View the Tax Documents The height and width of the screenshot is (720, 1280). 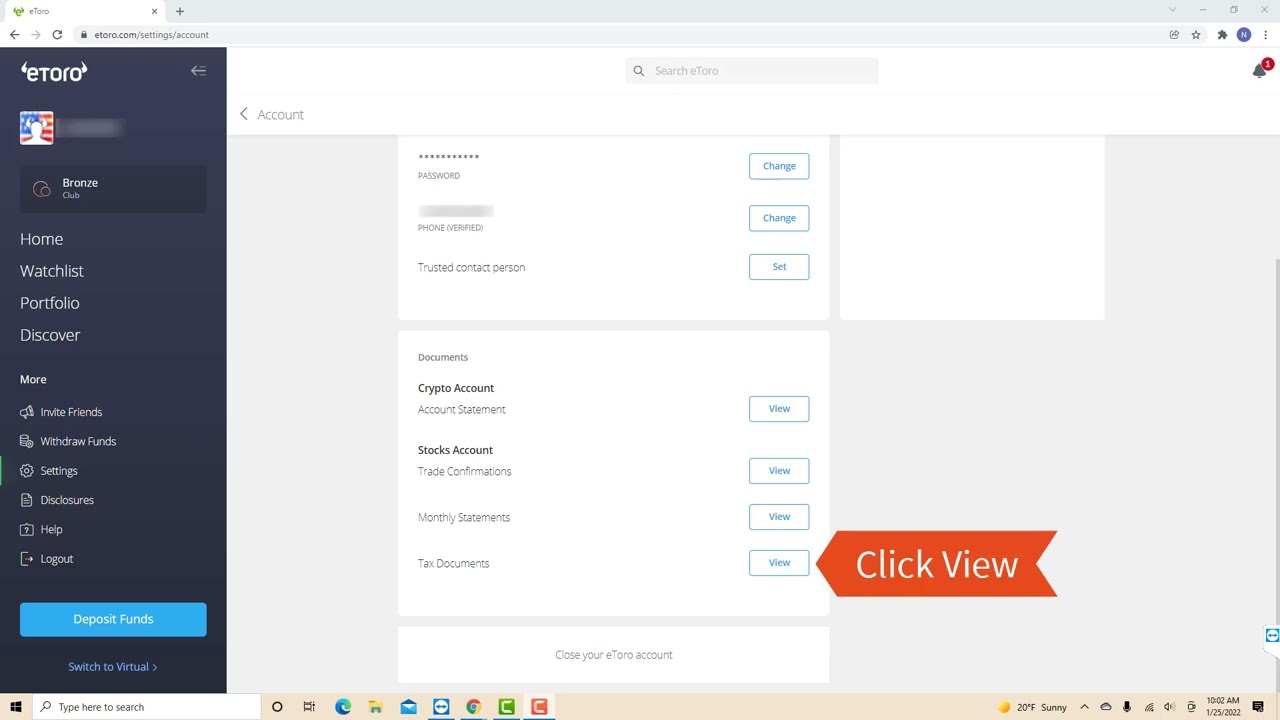[779, 563]
